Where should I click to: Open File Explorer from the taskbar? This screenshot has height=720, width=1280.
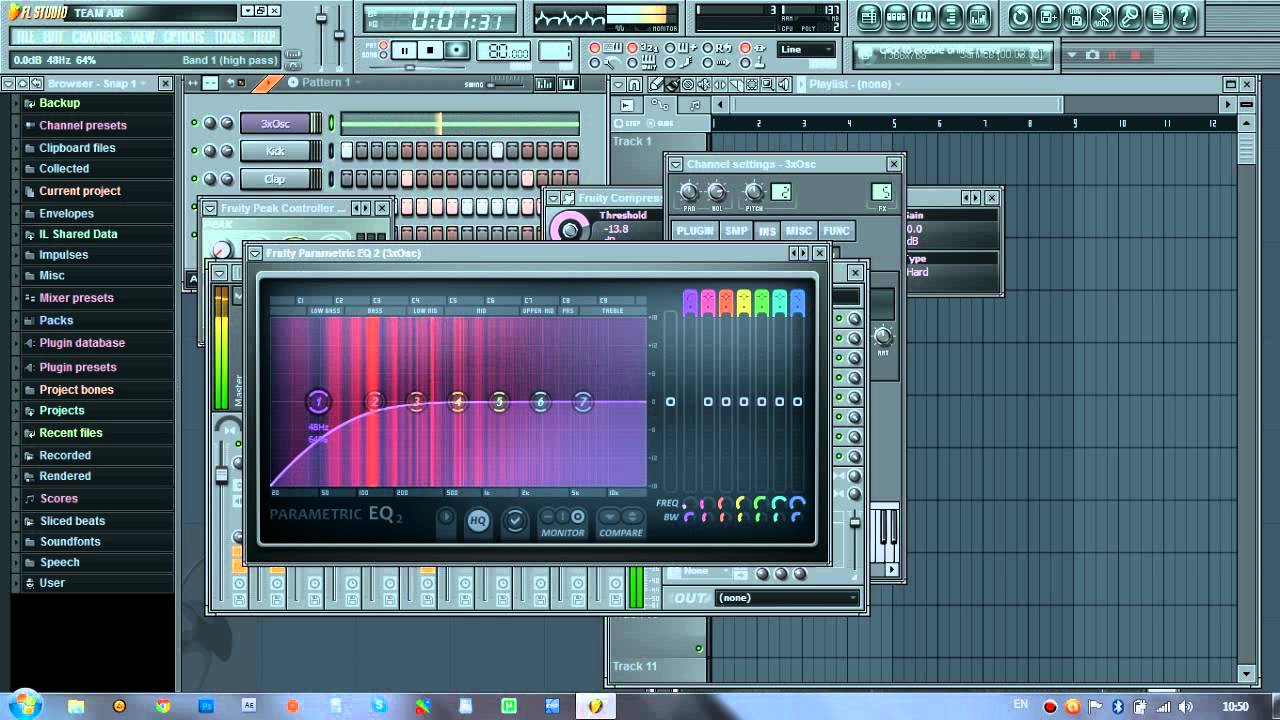[x=76, y=706]
